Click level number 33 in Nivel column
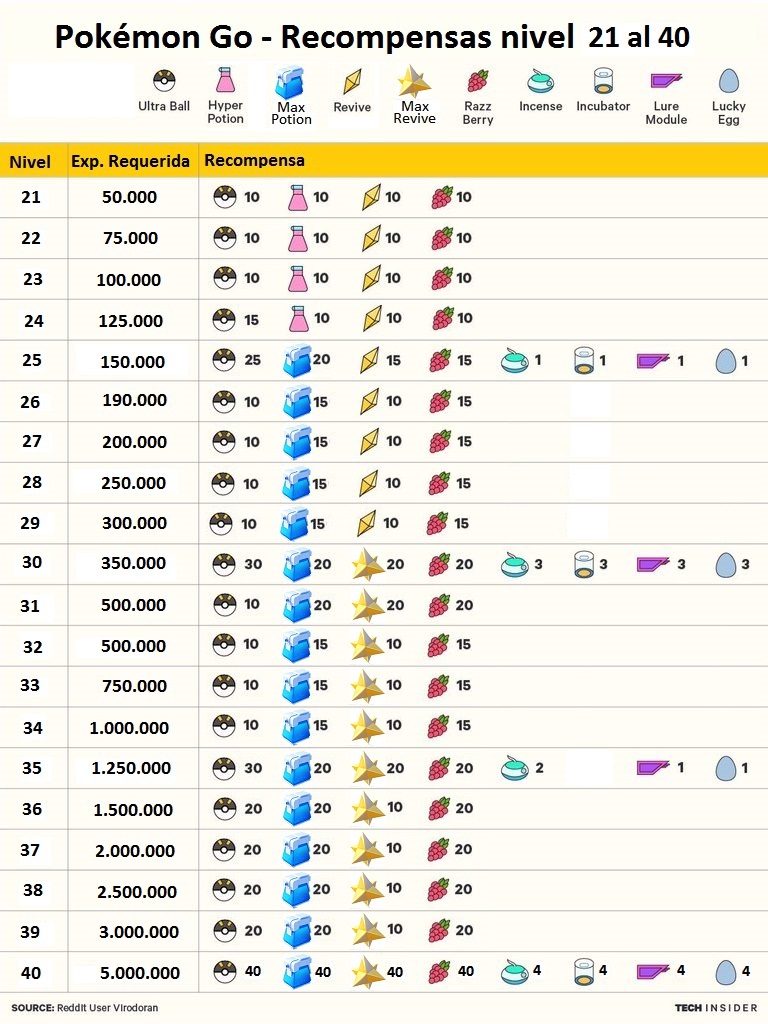 point(30,685)
